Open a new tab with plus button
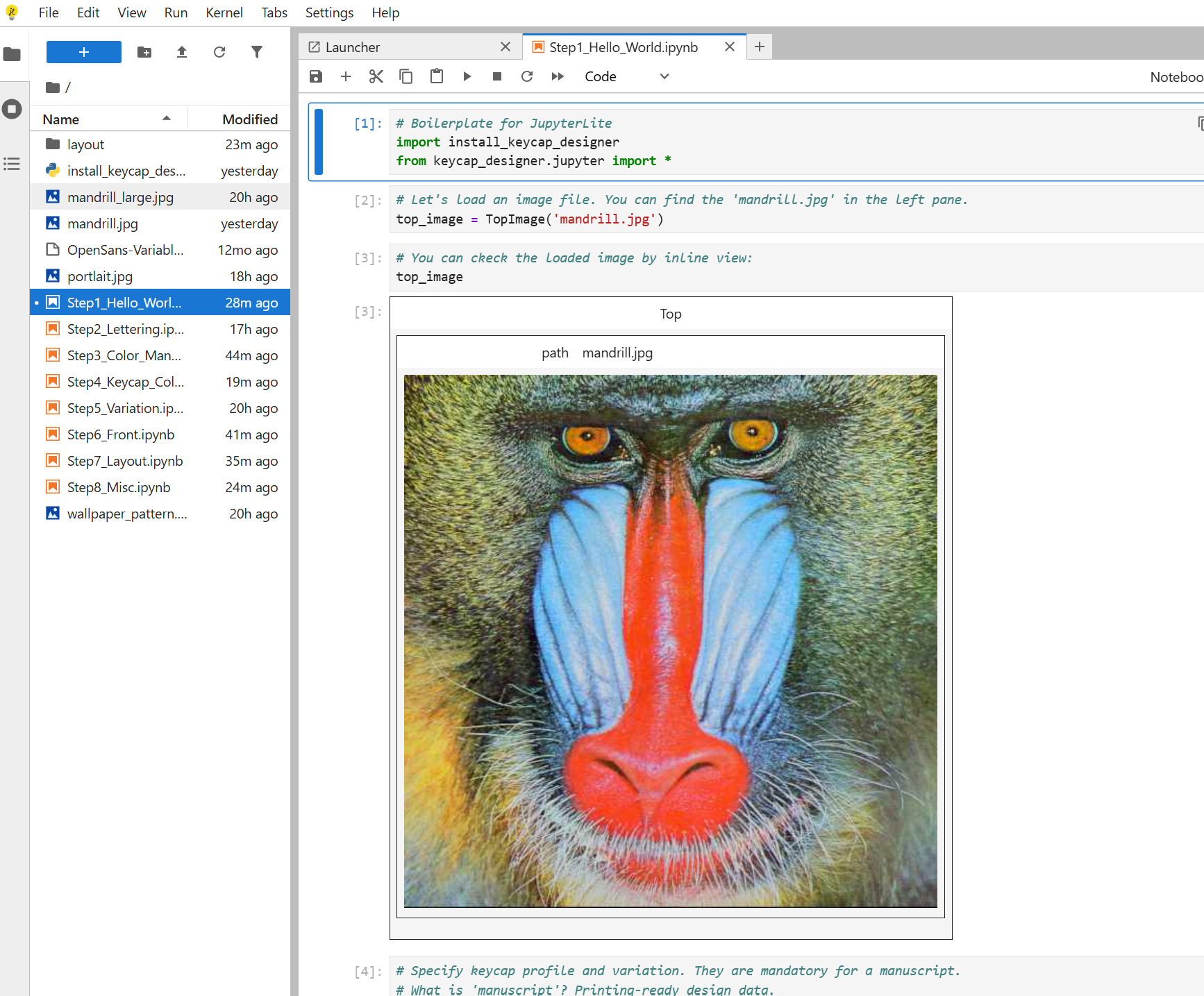This screenshot has width=1204, height=996. pos(760,47)
